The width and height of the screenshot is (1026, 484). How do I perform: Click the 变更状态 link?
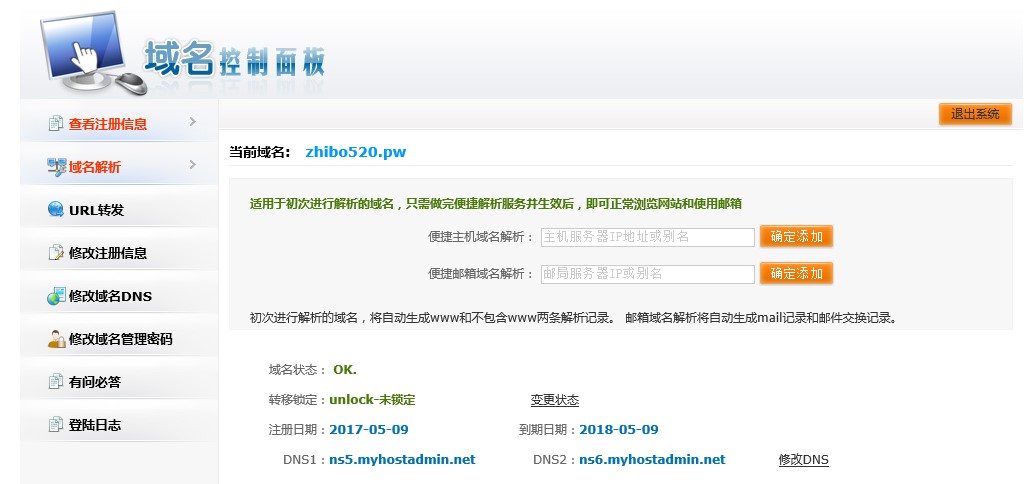tap(554, 400)
